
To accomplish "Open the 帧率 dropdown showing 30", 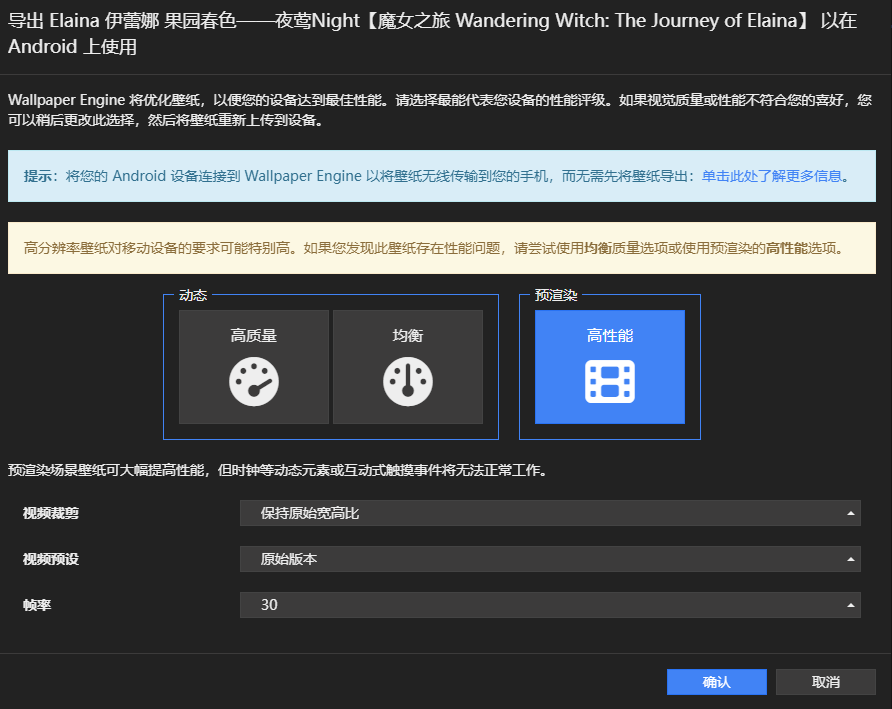I will pos(550,605).
